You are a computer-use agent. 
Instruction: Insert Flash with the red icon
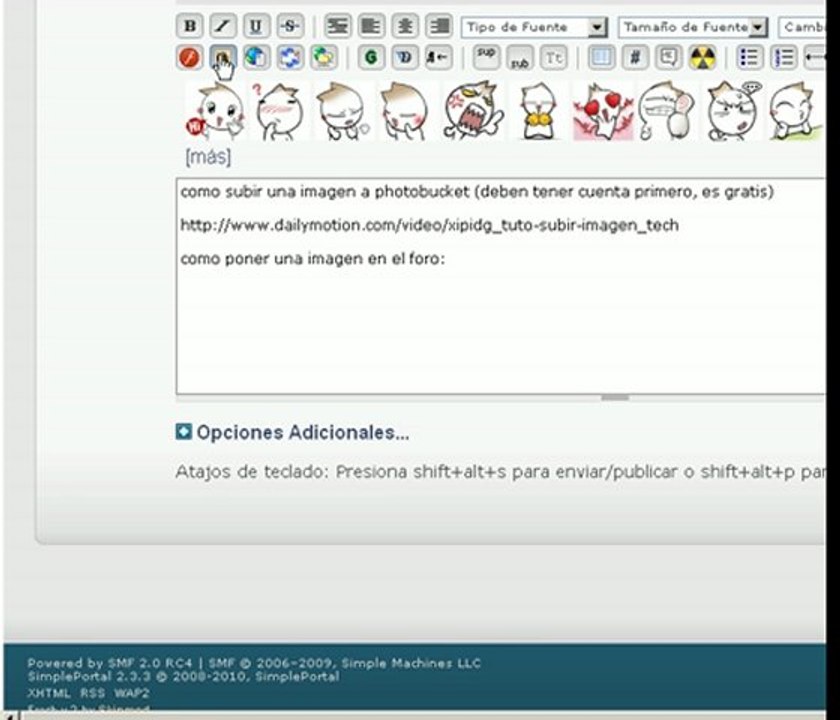(x=189, y=57)
